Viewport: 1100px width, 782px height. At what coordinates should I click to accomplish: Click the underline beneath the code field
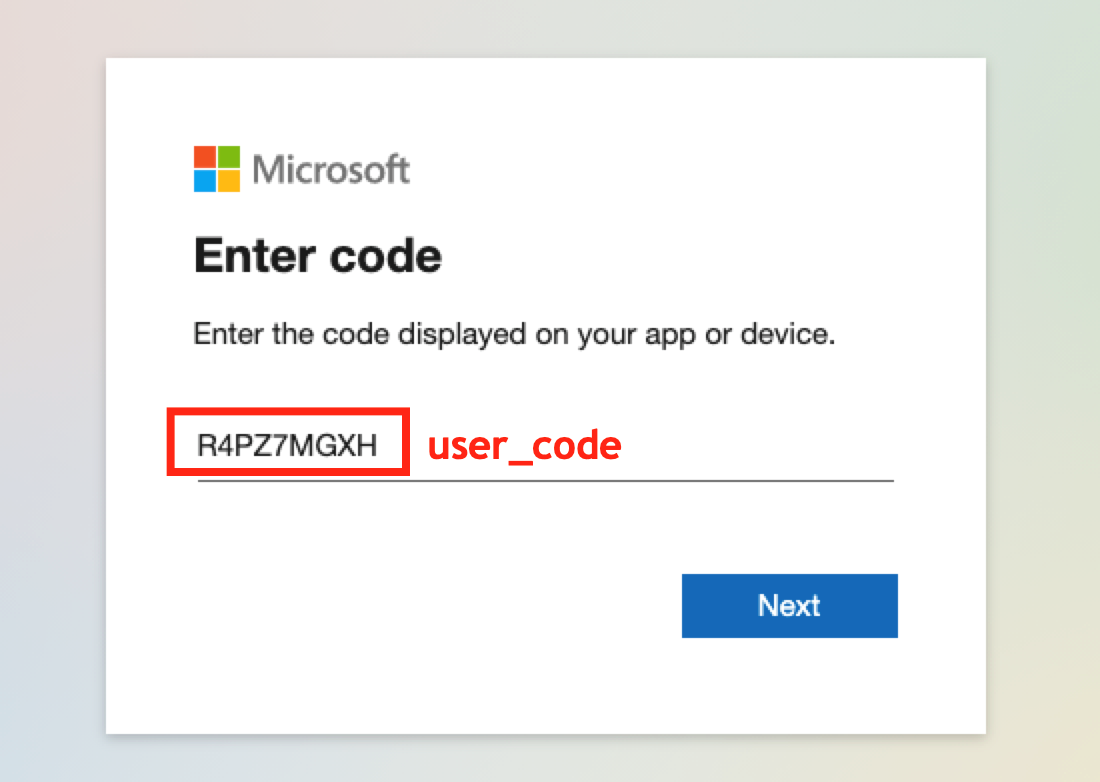pyautogui.click(x=650, y=480)
